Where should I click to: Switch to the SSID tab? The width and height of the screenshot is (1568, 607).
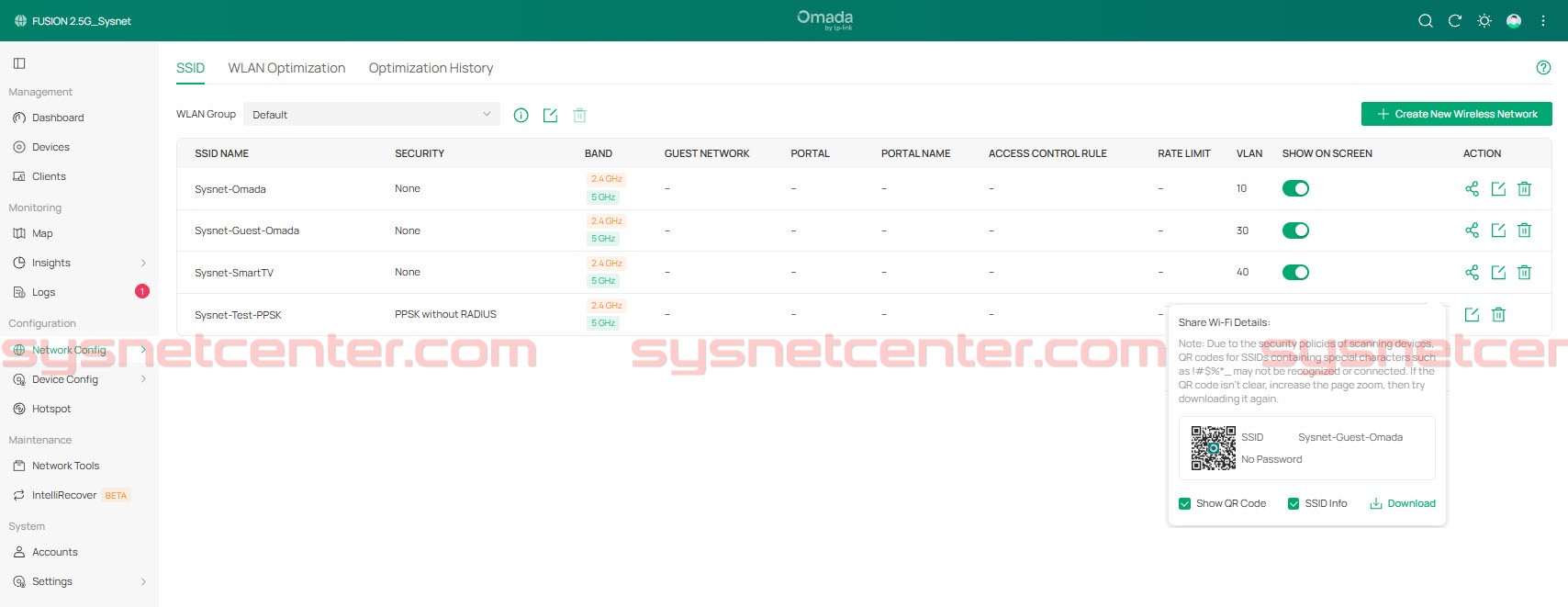(x=190, y=68)
